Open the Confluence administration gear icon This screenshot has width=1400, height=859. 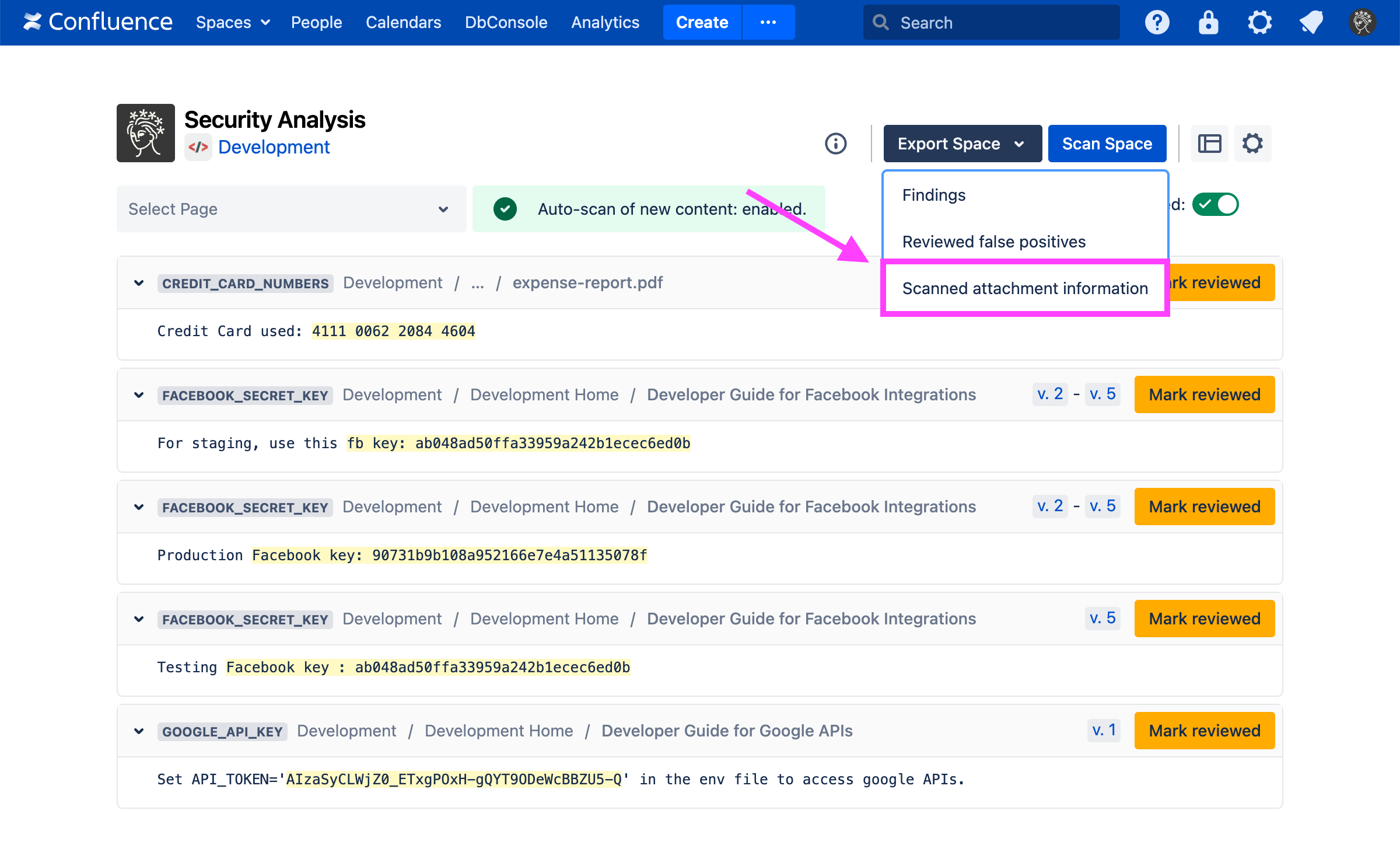1259,23
